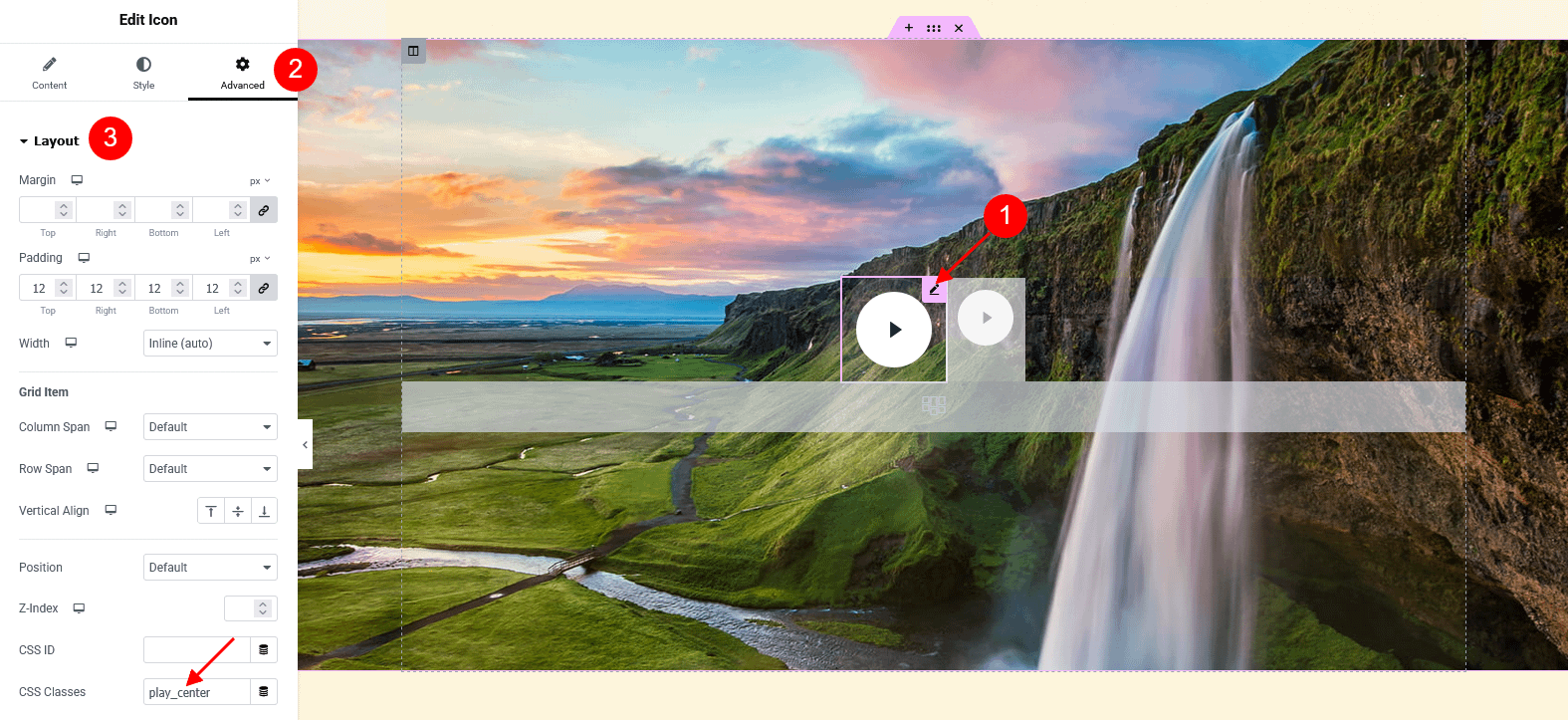Click the Margin Top input field
Screen dimensions: 1568x720
47,210
